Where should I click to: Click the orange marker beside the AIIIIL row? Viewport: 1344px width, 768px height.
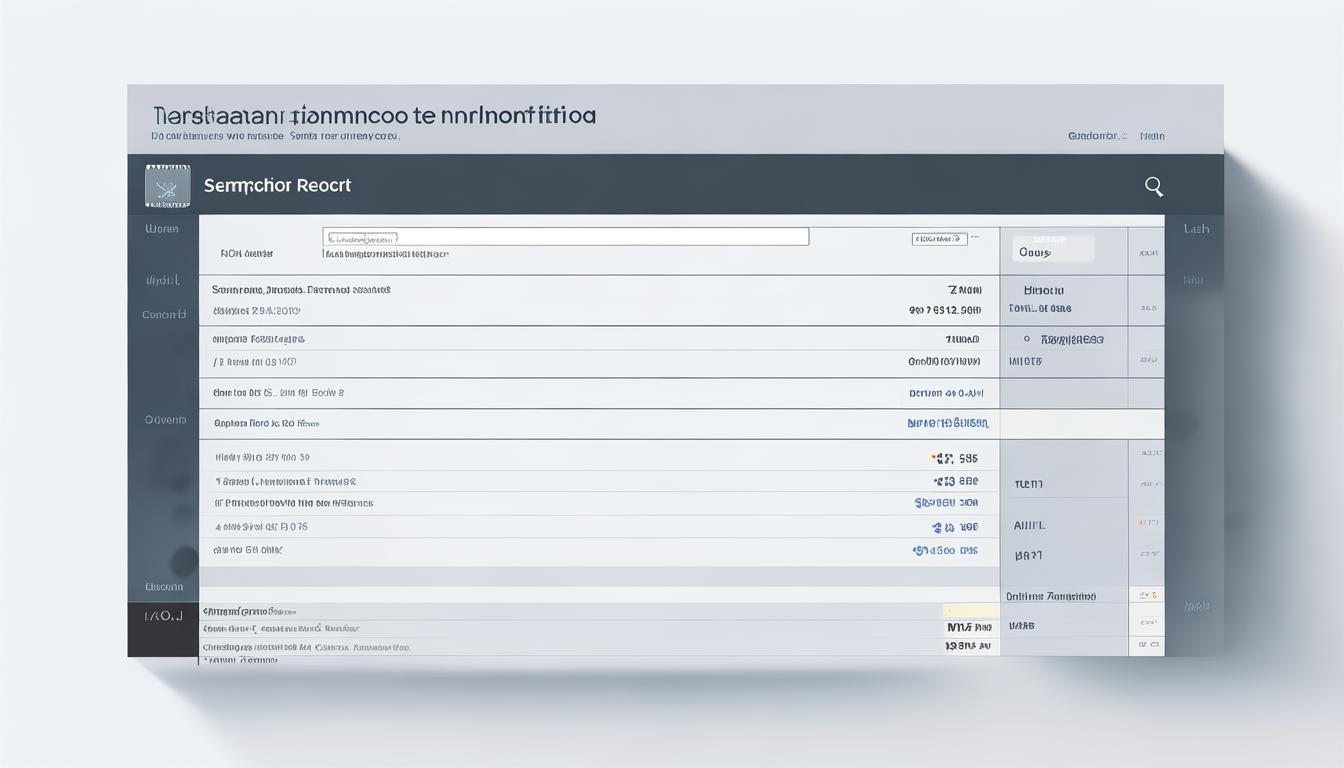tap(1141, 523)
